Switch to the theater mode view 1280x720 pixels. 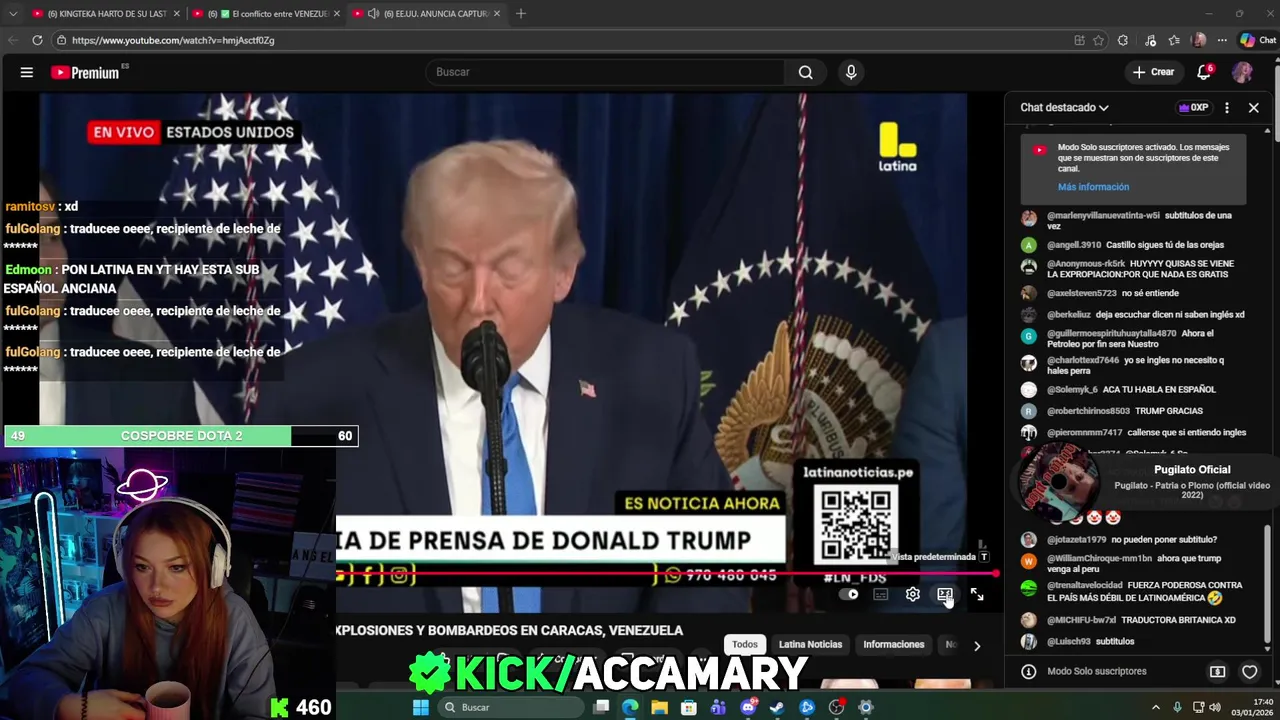[x=945, y=594]
